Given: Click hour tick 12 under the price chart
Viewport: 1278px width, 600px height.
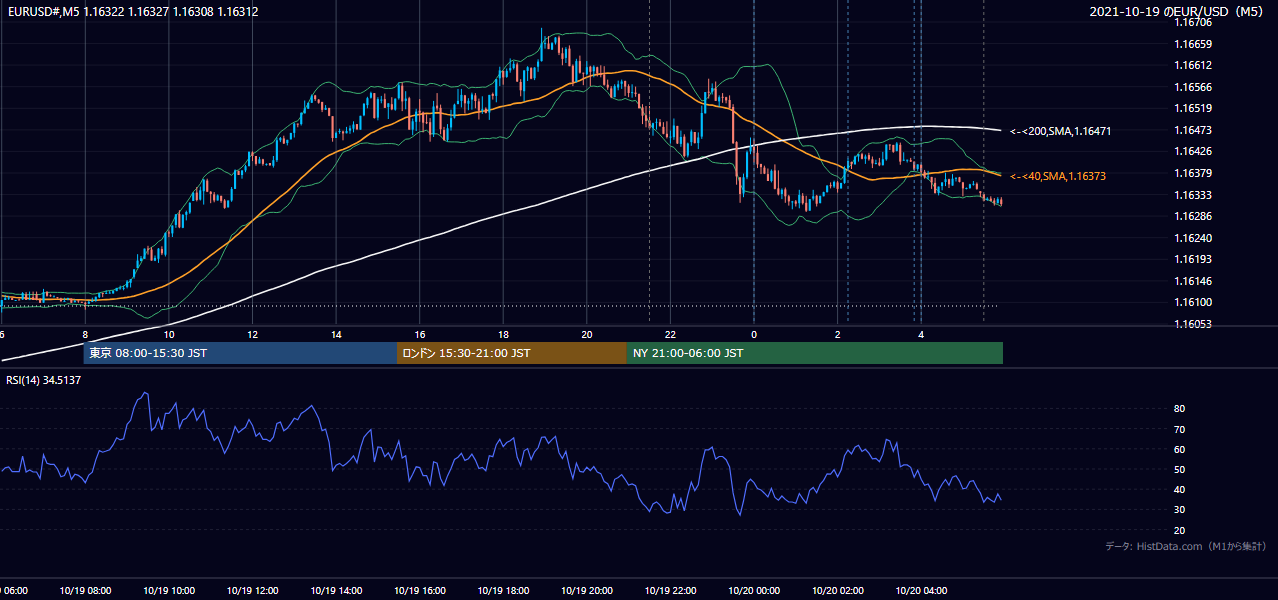Looking at the screenshot, I should coord(252,334).
